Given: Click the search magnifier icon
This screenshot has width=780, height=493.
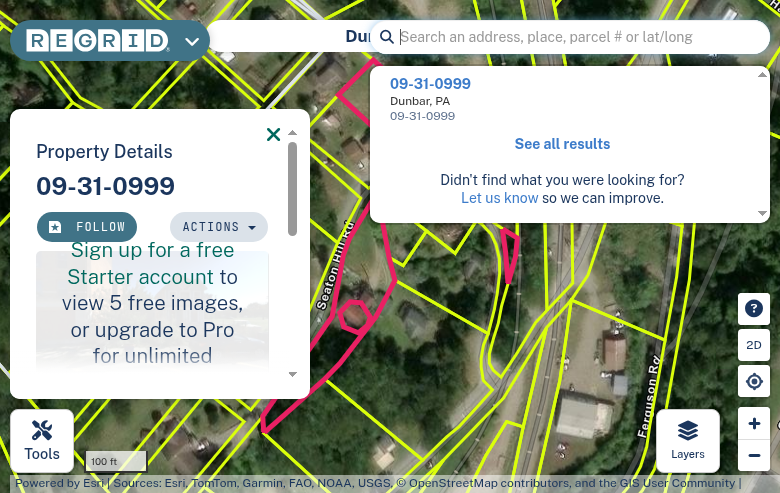Looking at the screenshot, I should [x=387, y=37].
